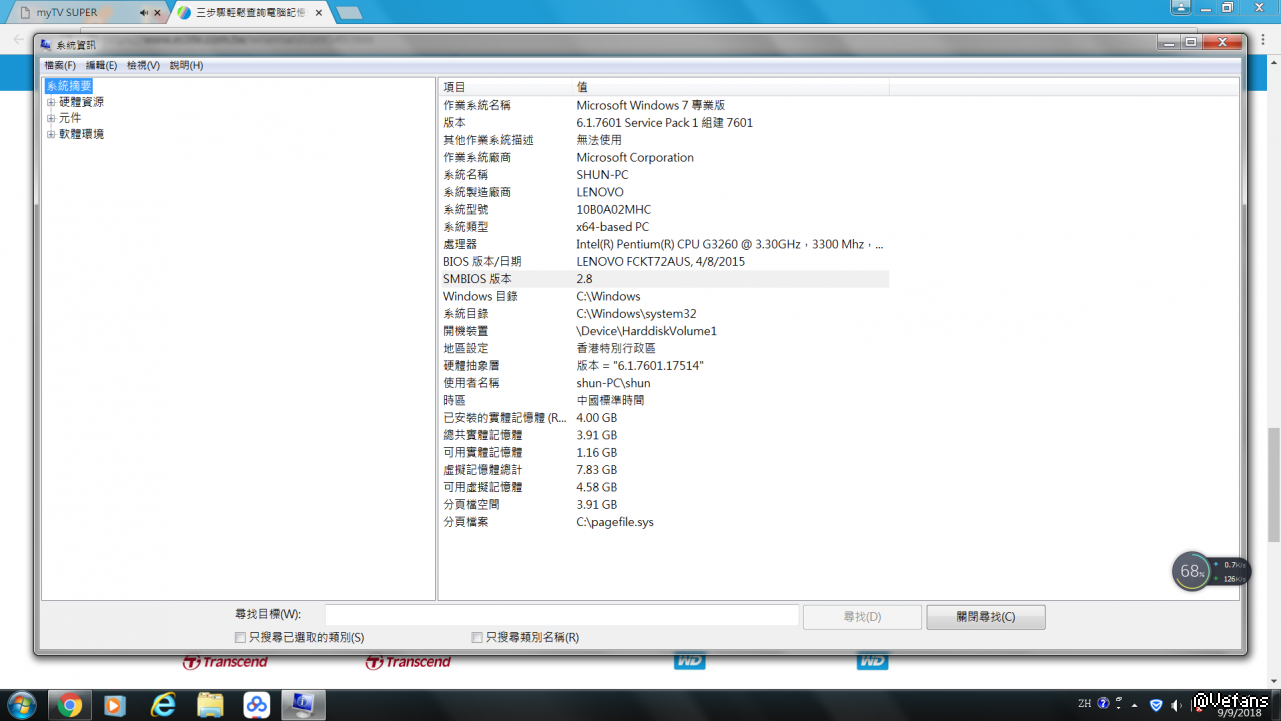Open the Windows Start menu
Image resolution: width=1281 pixels, height=721 pixels.
click(21, 704)
